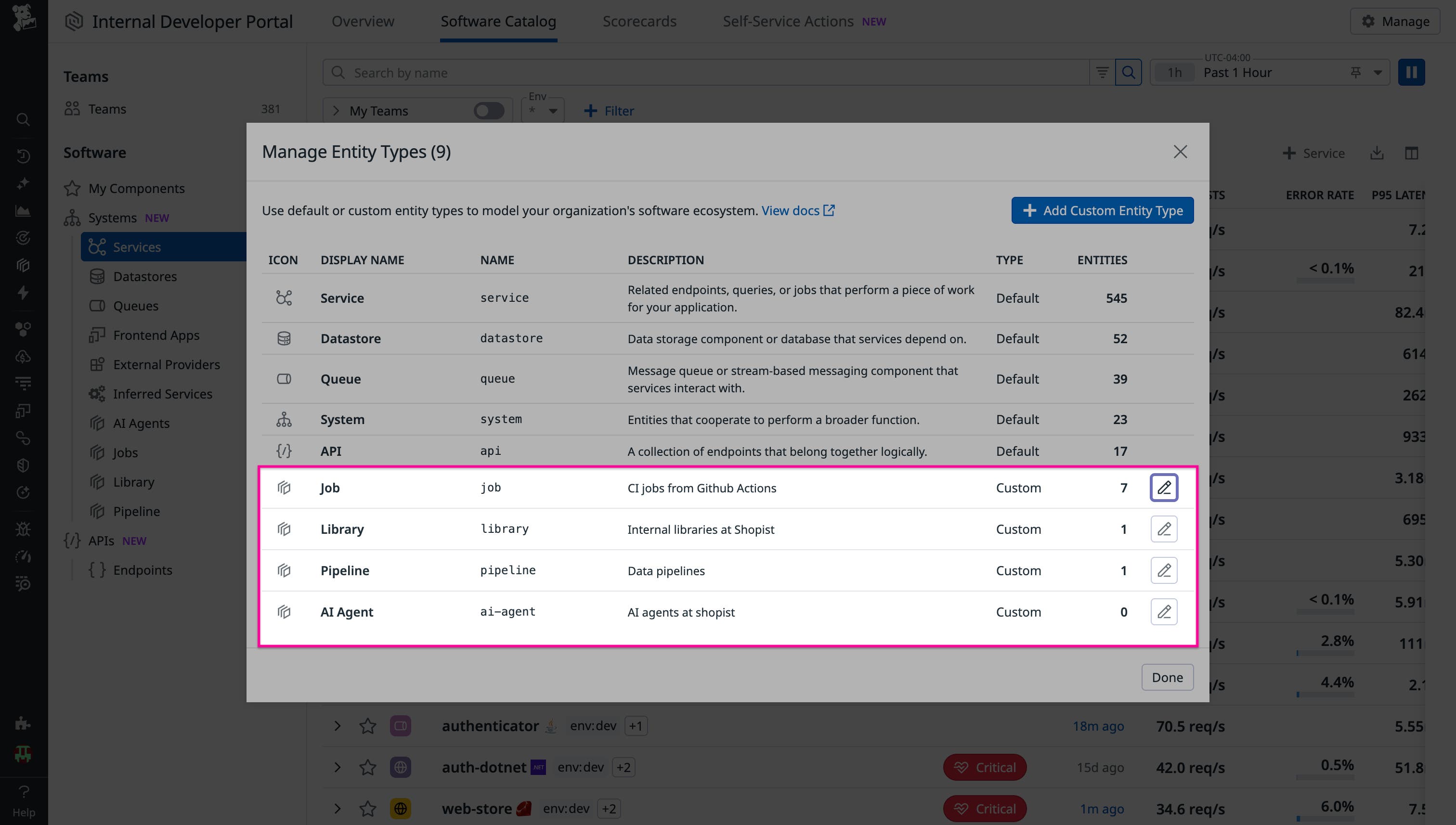1456x825 pixels.
Task: Edit the Library entity type
Action: (1164, 529)
